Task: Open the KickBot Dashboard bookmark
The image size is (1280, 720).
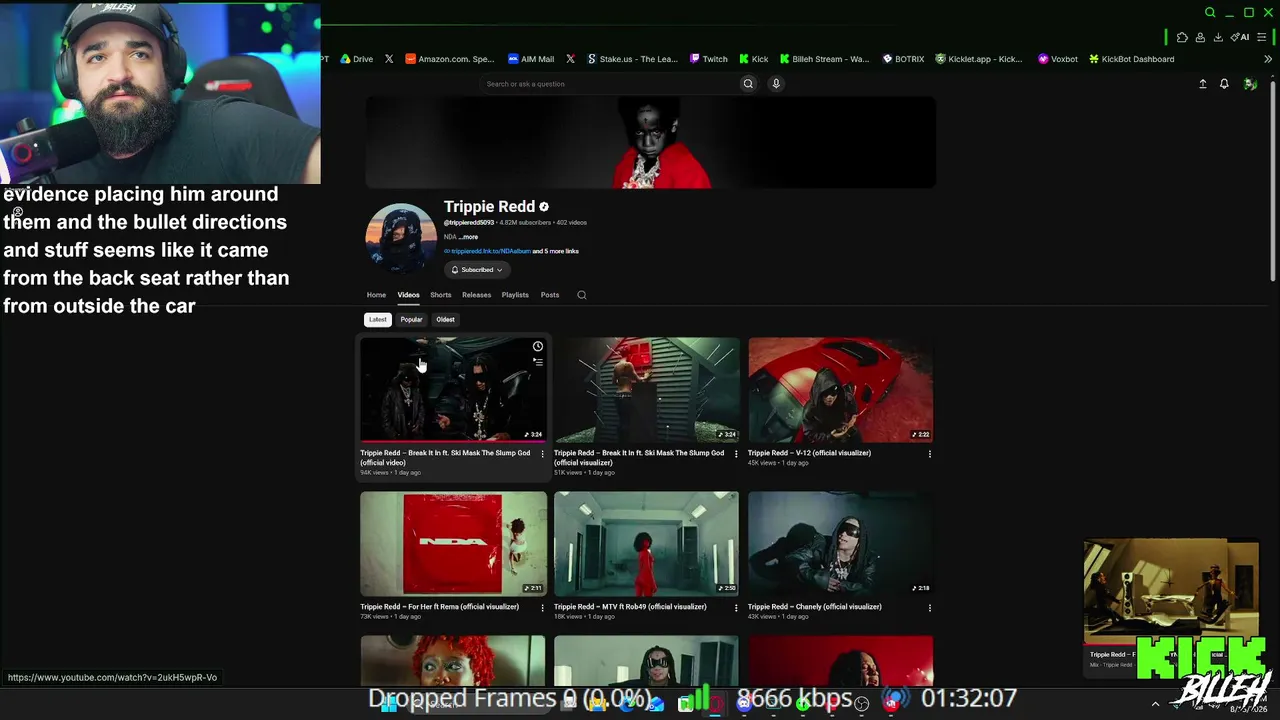Action: click(x=1132, y=59)
